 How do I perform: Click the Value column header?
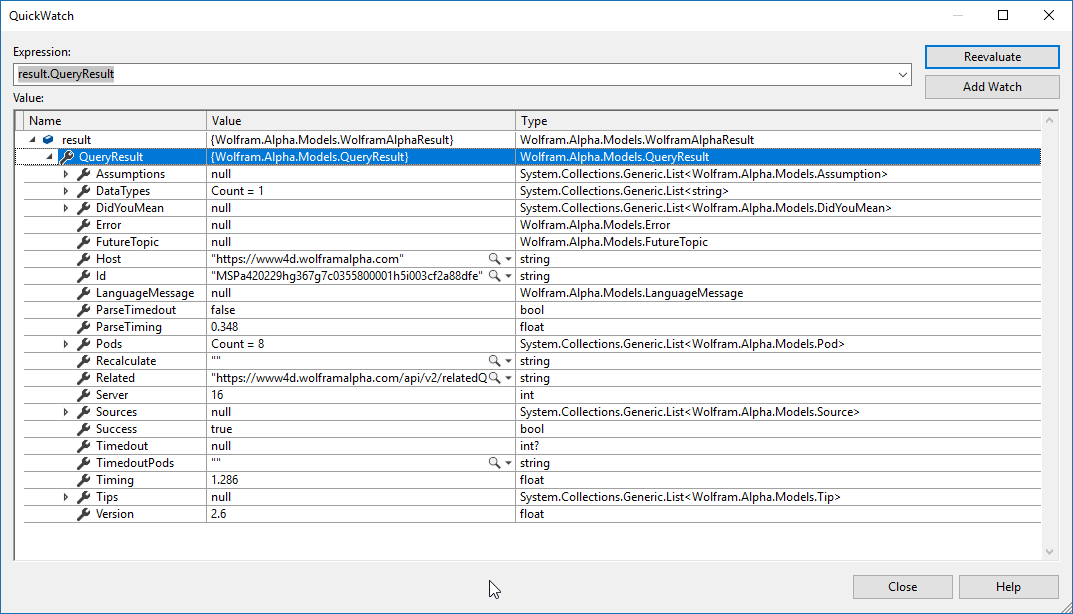coord(361,121)
